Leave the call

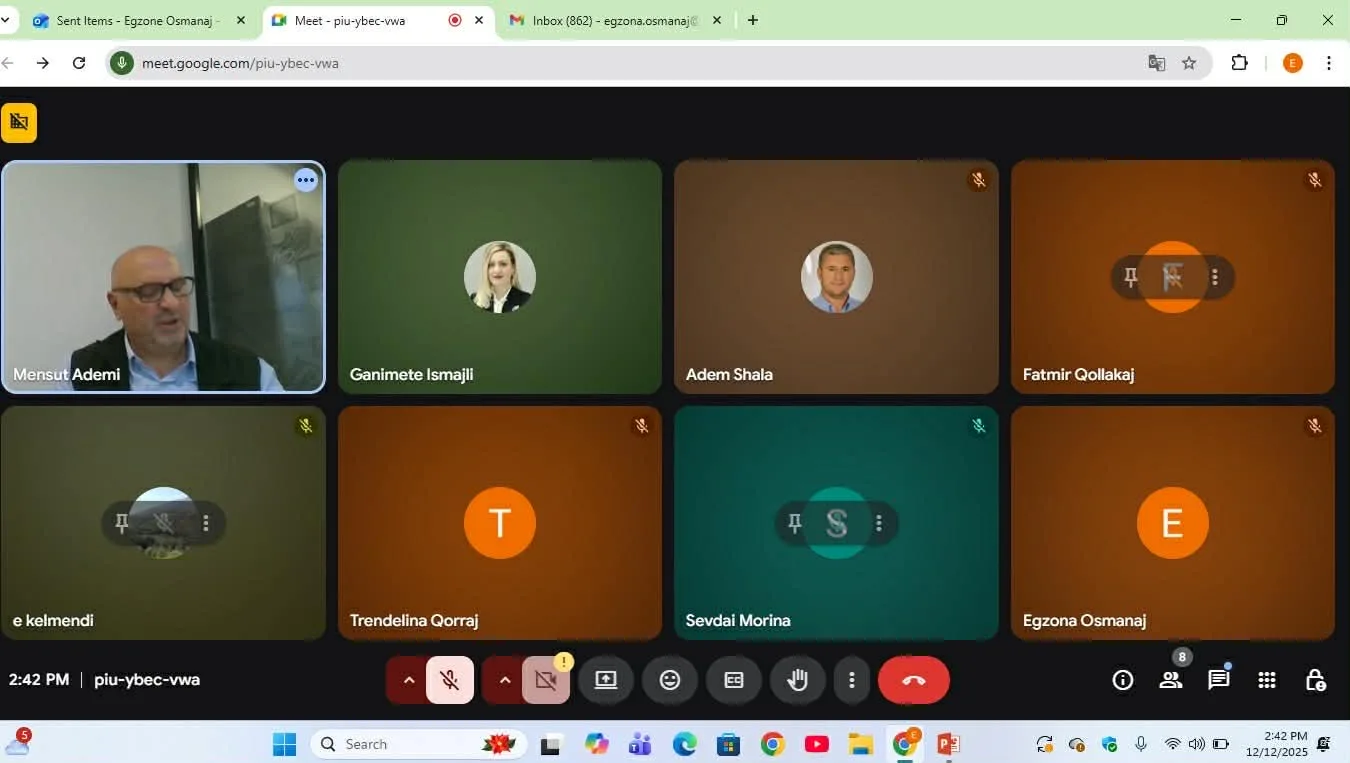(x=913, y=679)
